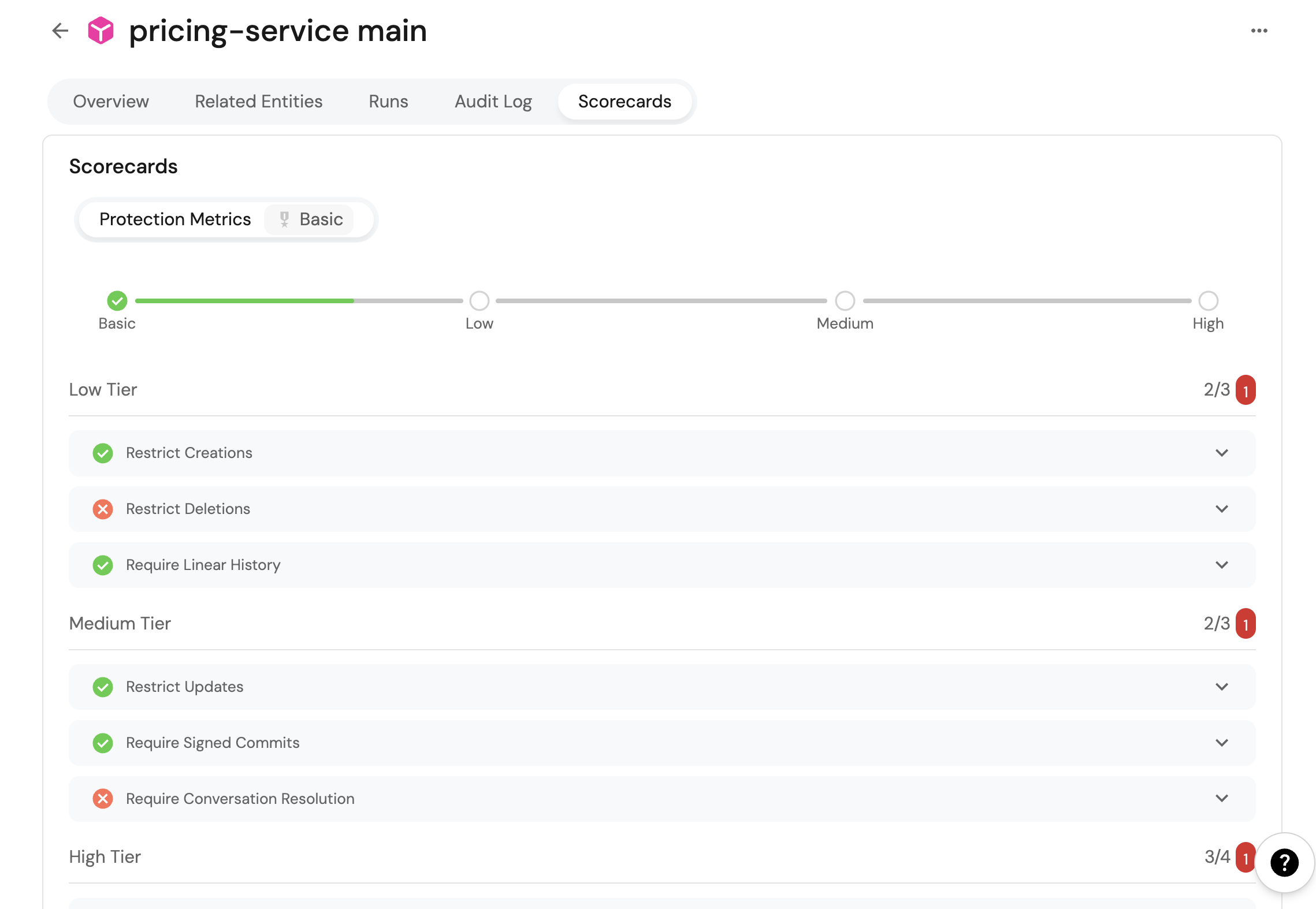Select the Protection Metrics scorecard button
The image size is (1316, 909).
[x=175, y=219]
